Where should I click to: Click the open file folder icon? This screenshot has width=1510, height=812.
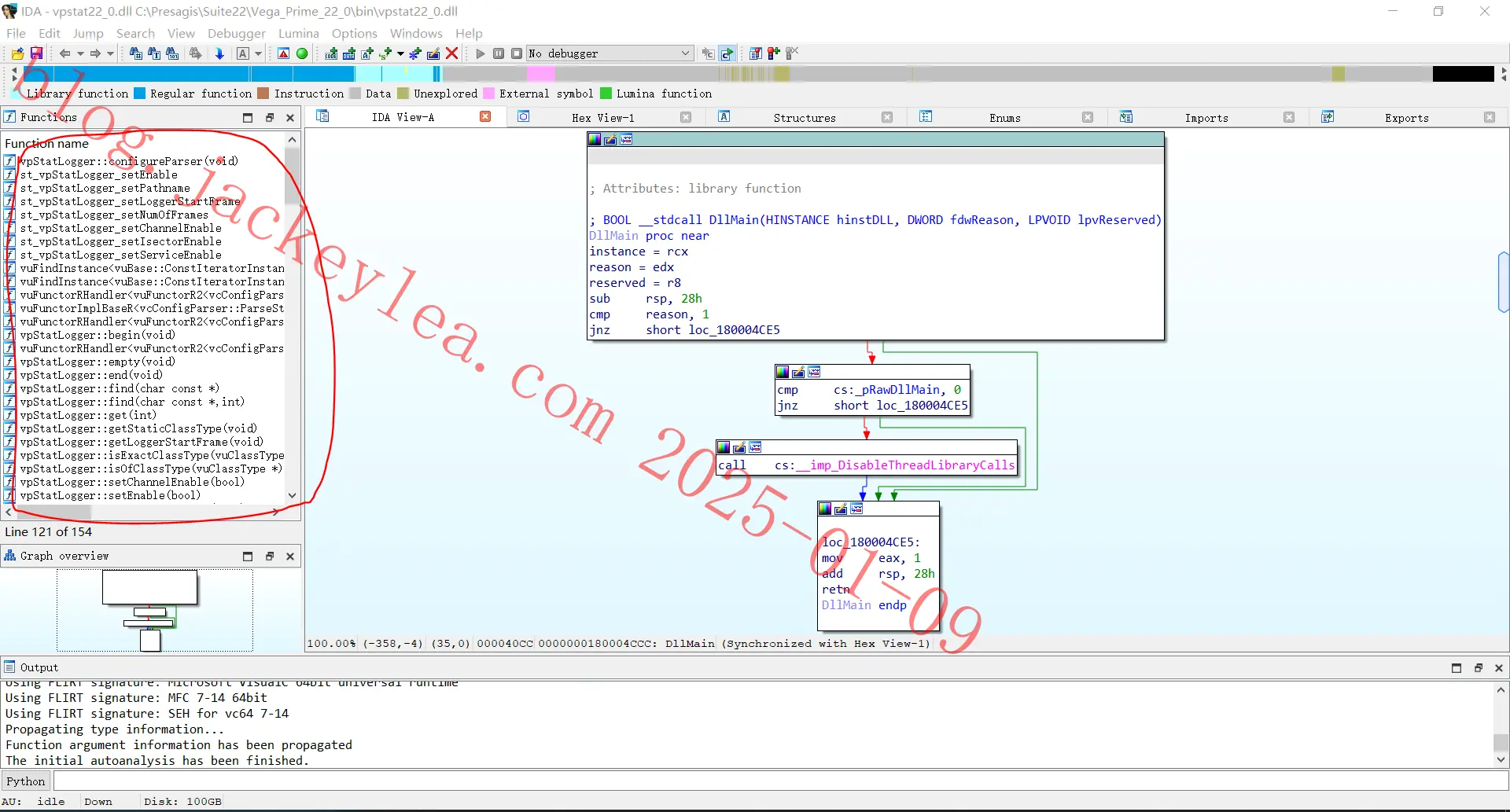[17, 53]
